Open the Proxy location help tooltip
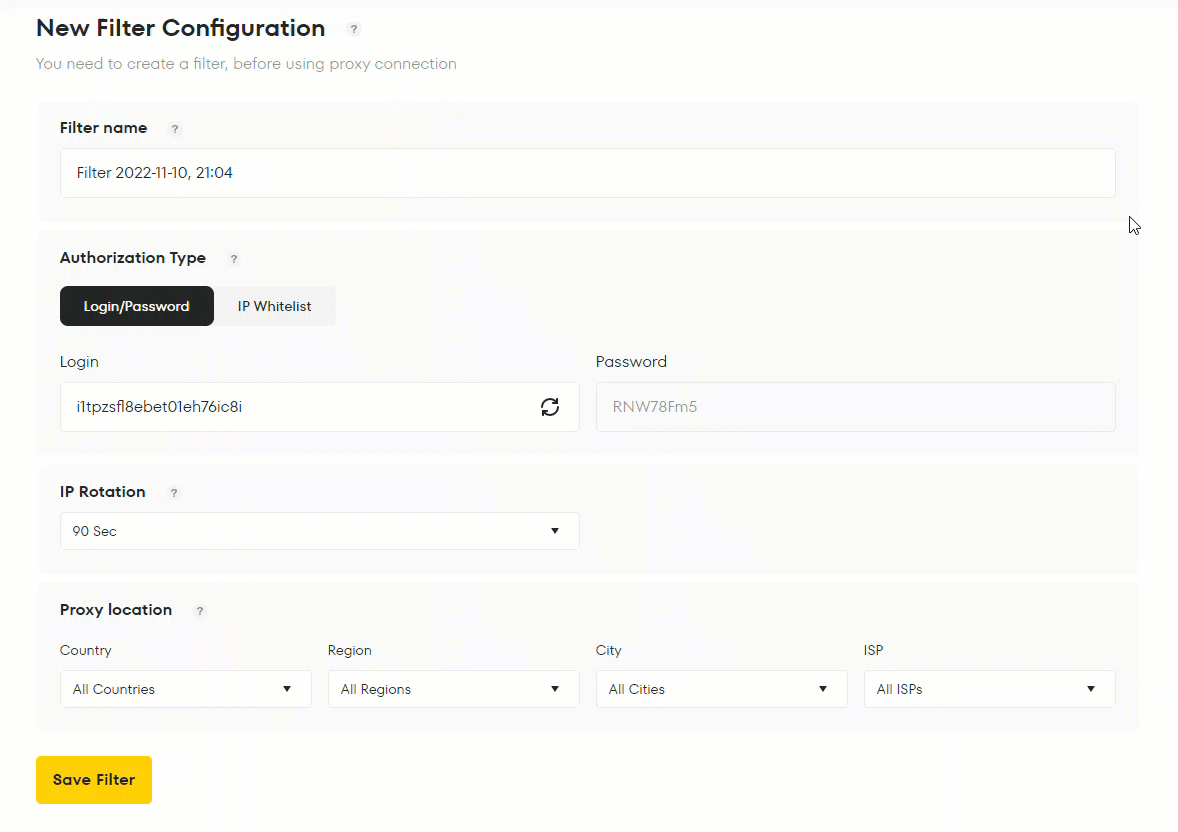This screenshot has height=832, width=1178. tap(199, 611)
